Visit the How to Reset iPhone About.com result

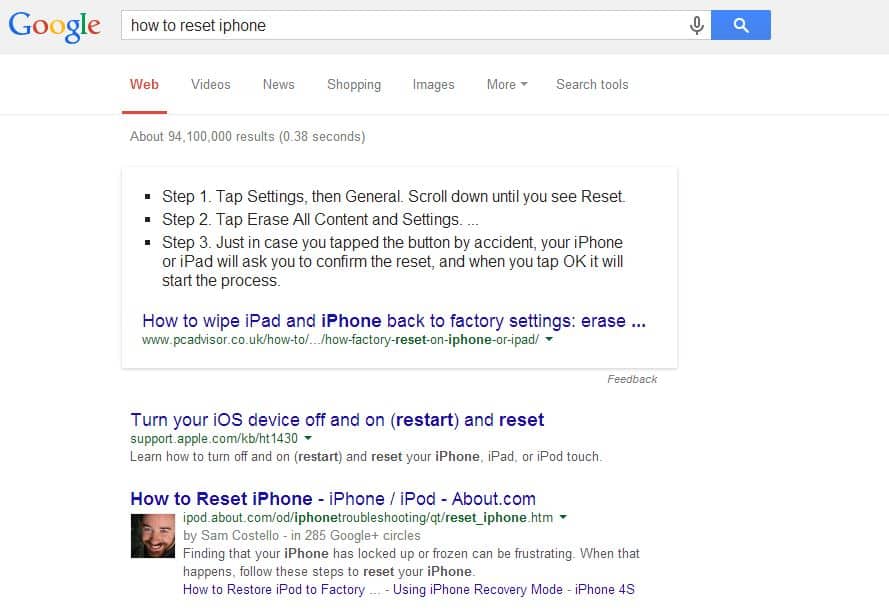pyautogui.click(x=332, y=499)
